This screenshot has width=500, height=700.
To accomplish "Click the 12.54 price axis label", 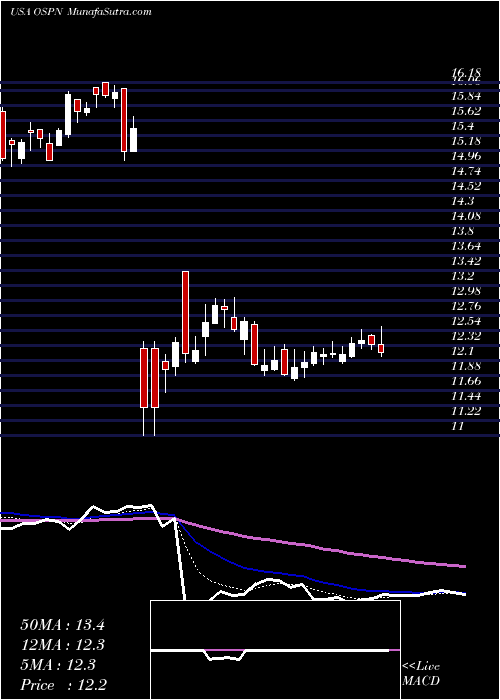I will point(466,321).
